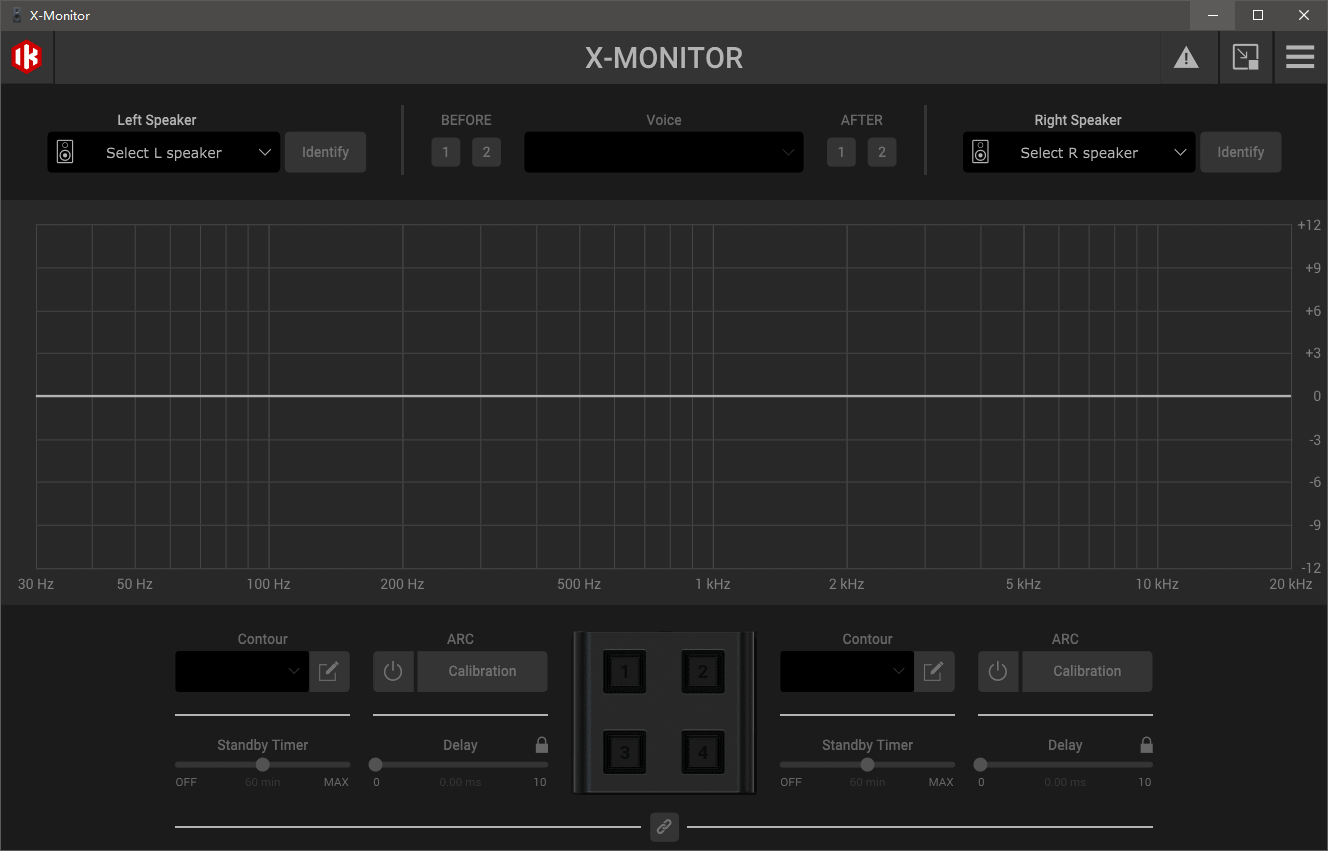Image resolution: width=1328 pixels, height=851 pixels.
Task: Expand the left Contour dropdown
Action: click(x=242, y=672)
